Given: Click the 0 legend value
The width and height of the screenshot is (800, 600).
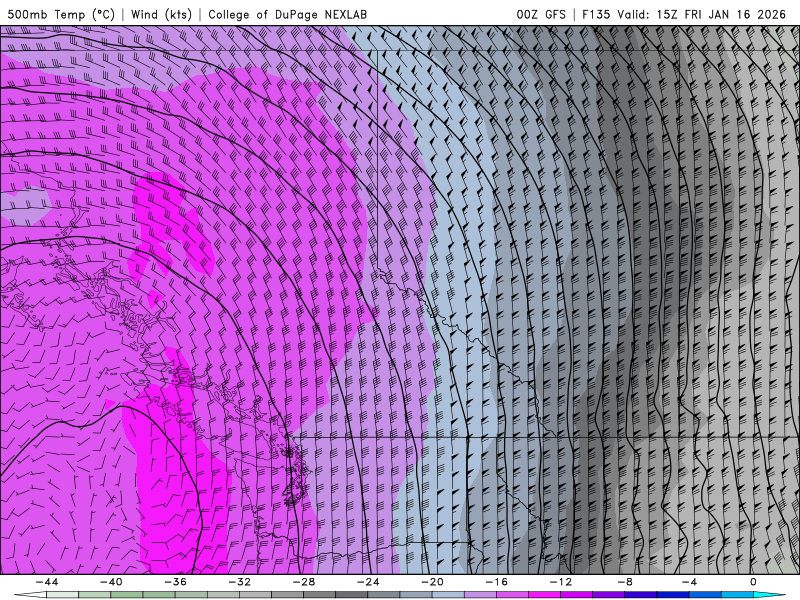Looking at the screenshot, I should tap(753, 582).
